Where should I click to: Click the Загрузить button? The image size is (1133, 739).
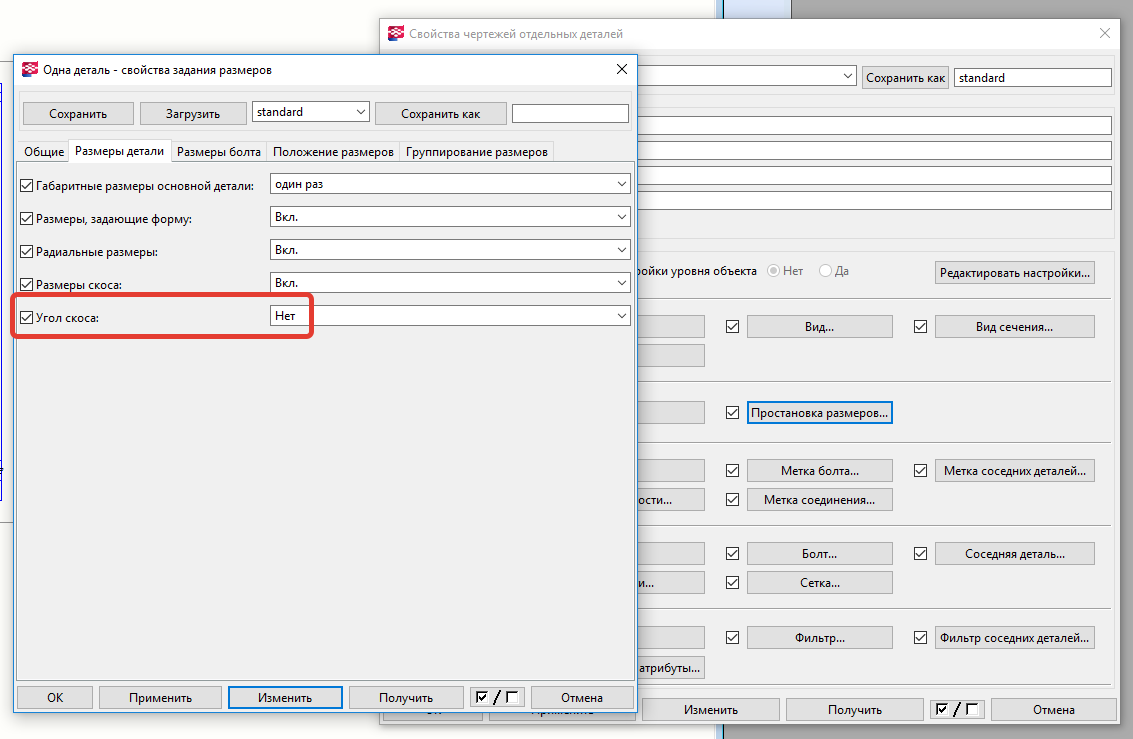(x=193, y=113)
